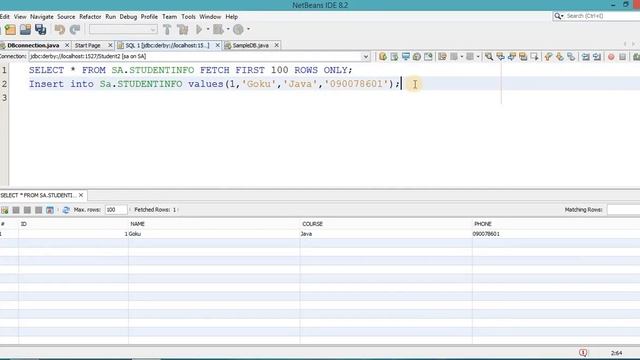Click the Profile Project icon
The width and height of the screenshot is (640, 360).
pos(238,29)
